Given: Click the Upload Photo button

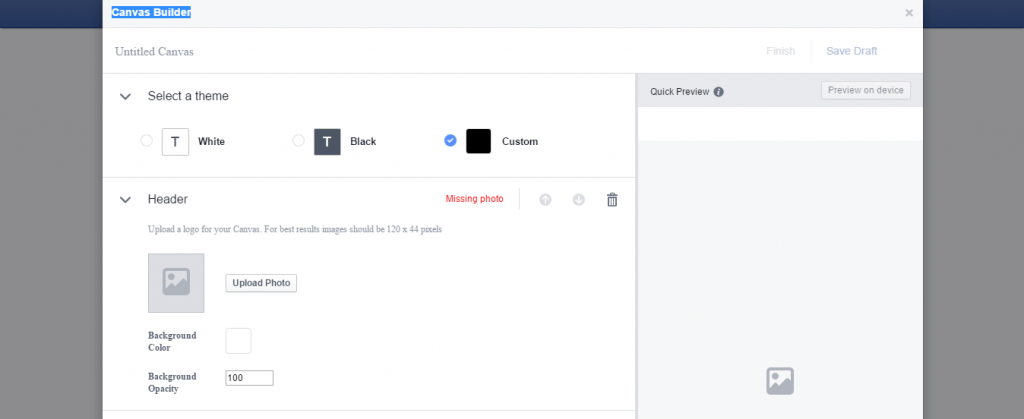Looking at the screenshot, I should click(x=261, y=283).
